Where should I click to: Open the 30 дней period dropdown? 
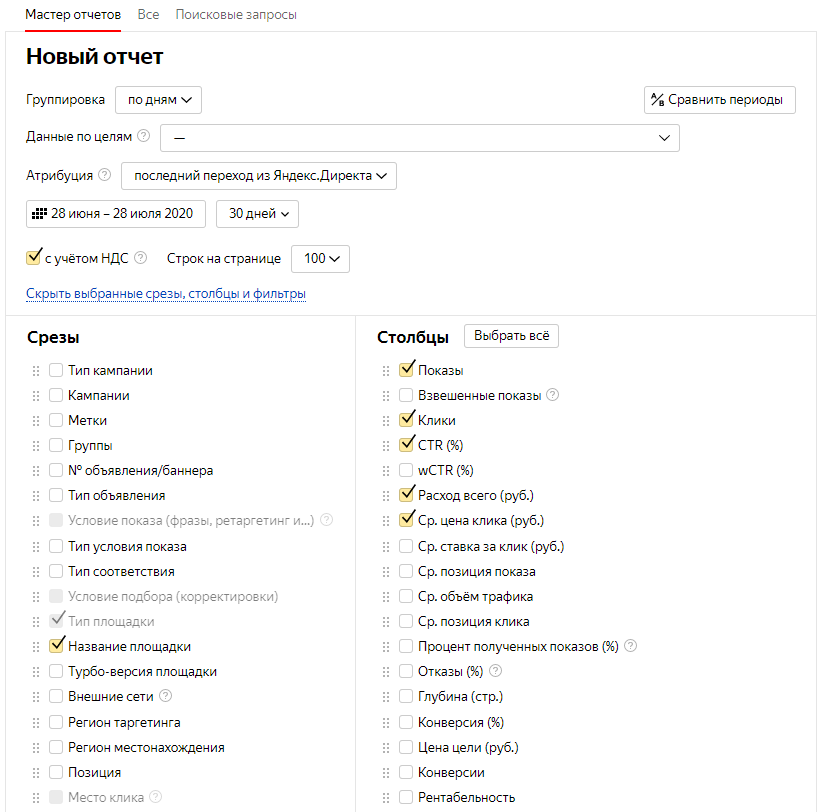point(257,214)
